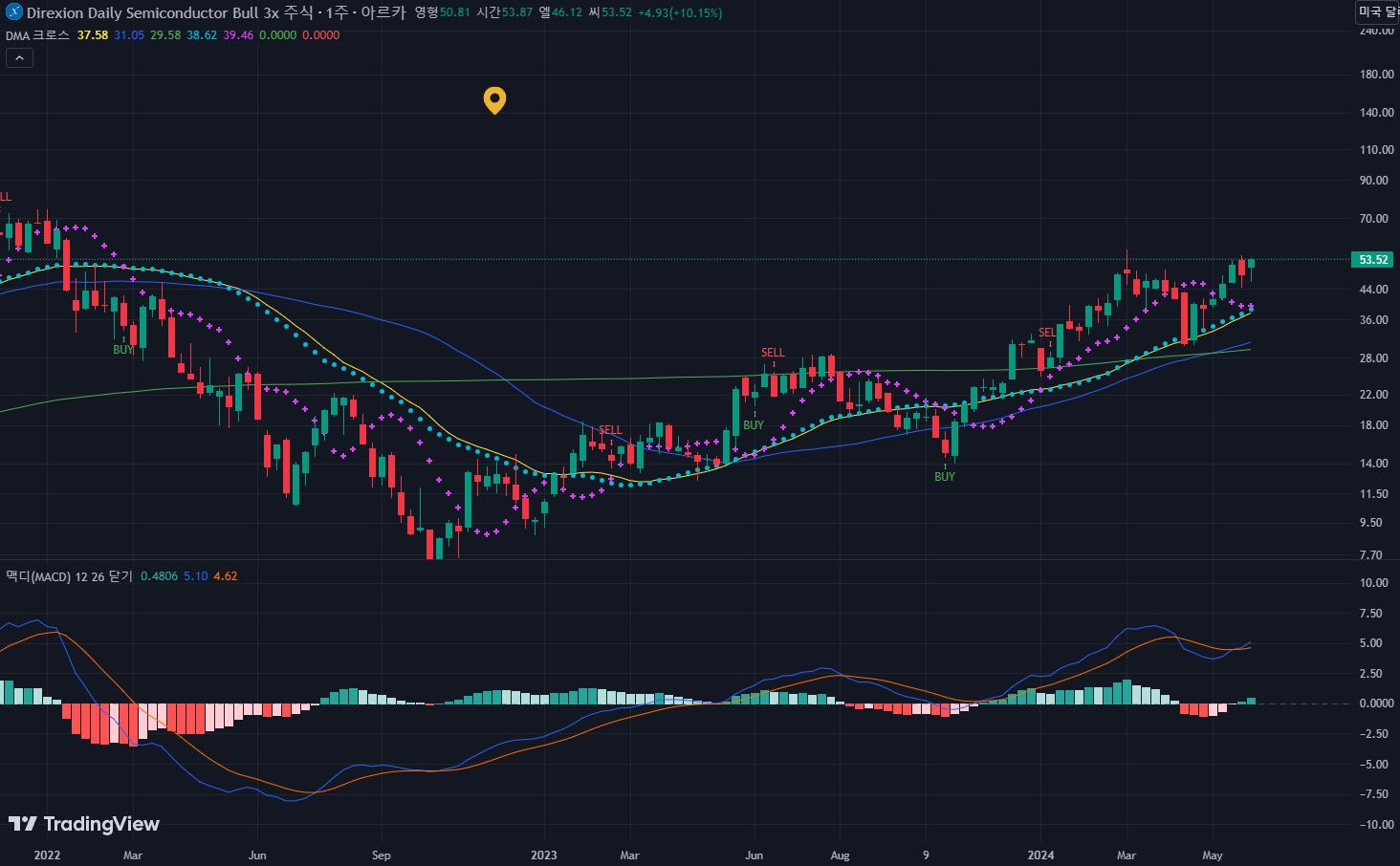Click the Aug label on time axis

(x=840, y=855)
